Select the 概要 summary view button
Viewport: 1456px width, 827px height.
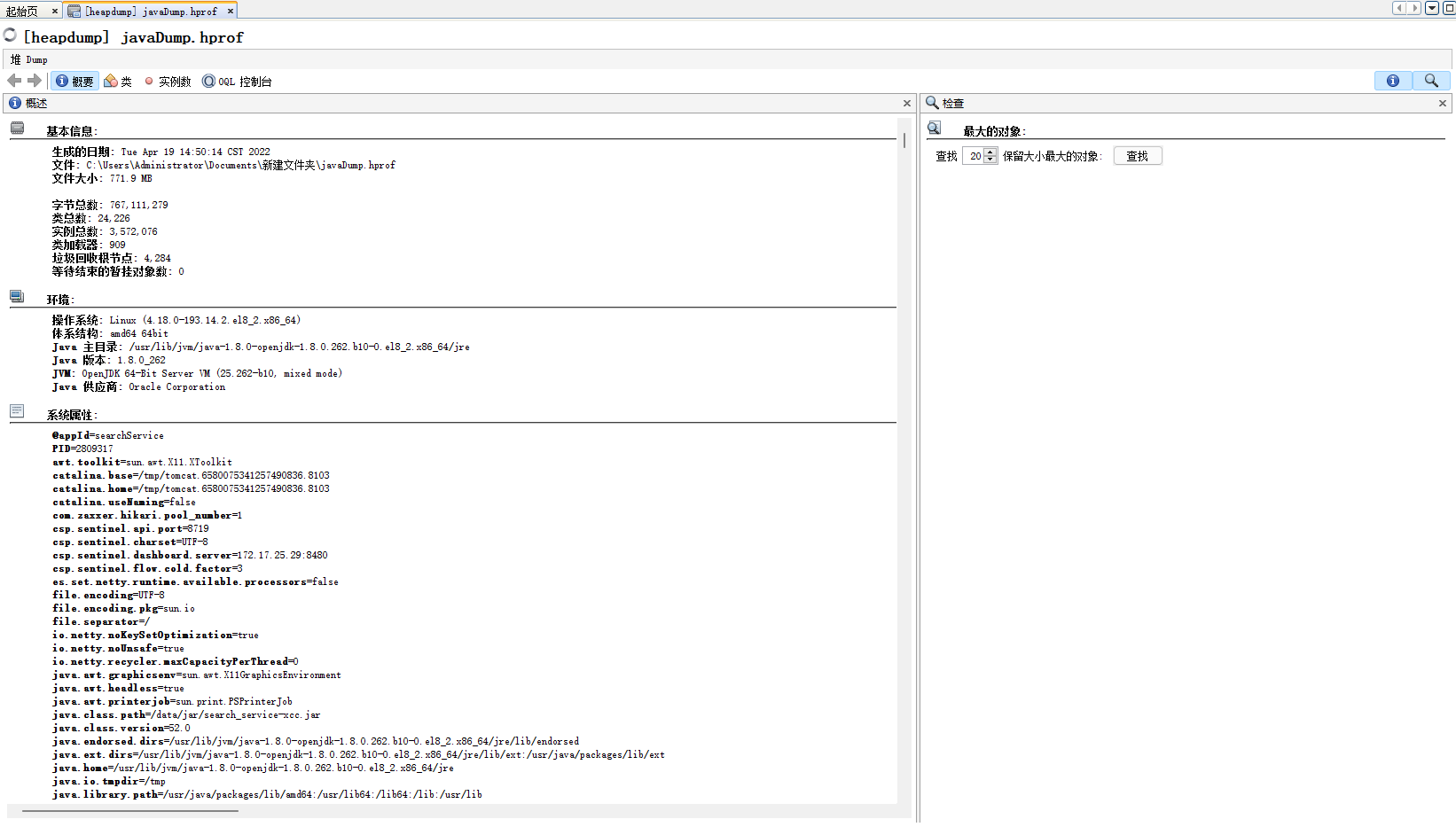pyautogui.click(x=74, y=81)
